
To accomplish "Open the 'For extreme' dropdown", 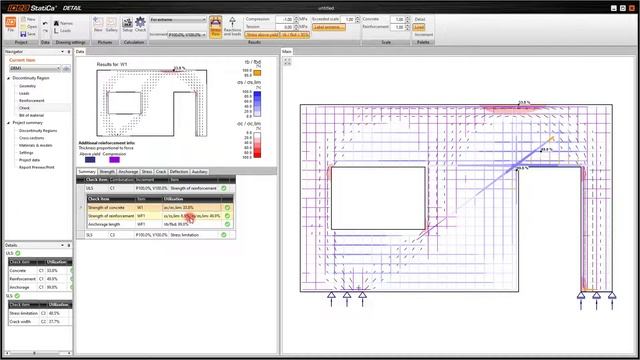I will point(178,20).
